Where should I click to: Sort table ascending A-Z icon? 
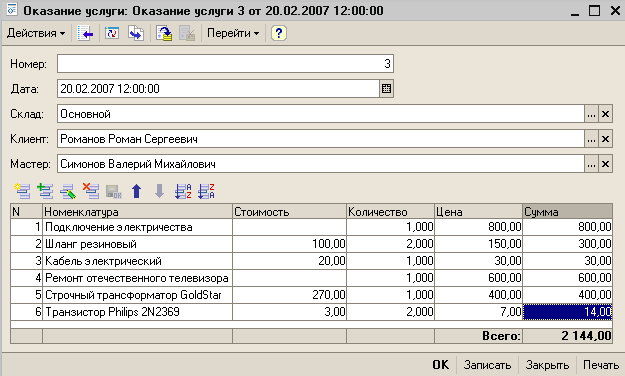tap(183, 191)
